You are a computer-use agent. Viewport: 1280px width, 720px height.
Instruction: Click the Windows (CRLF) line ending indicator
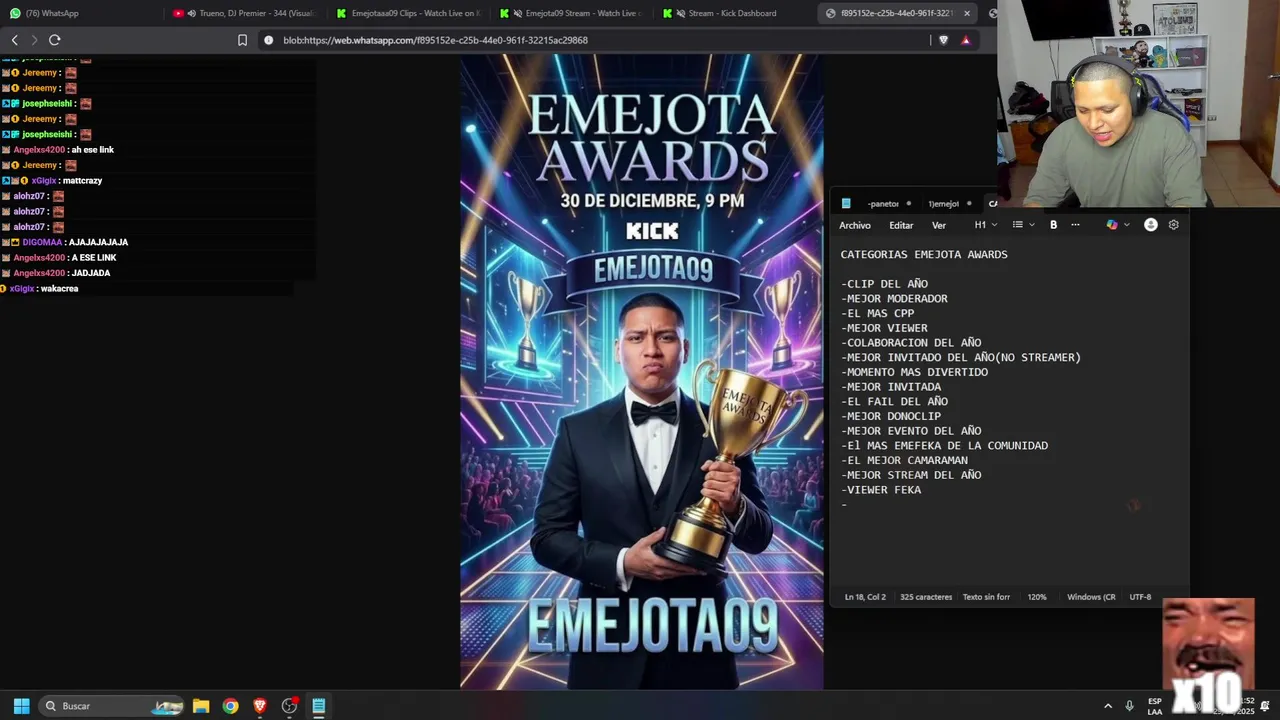tap(1091, 597)
